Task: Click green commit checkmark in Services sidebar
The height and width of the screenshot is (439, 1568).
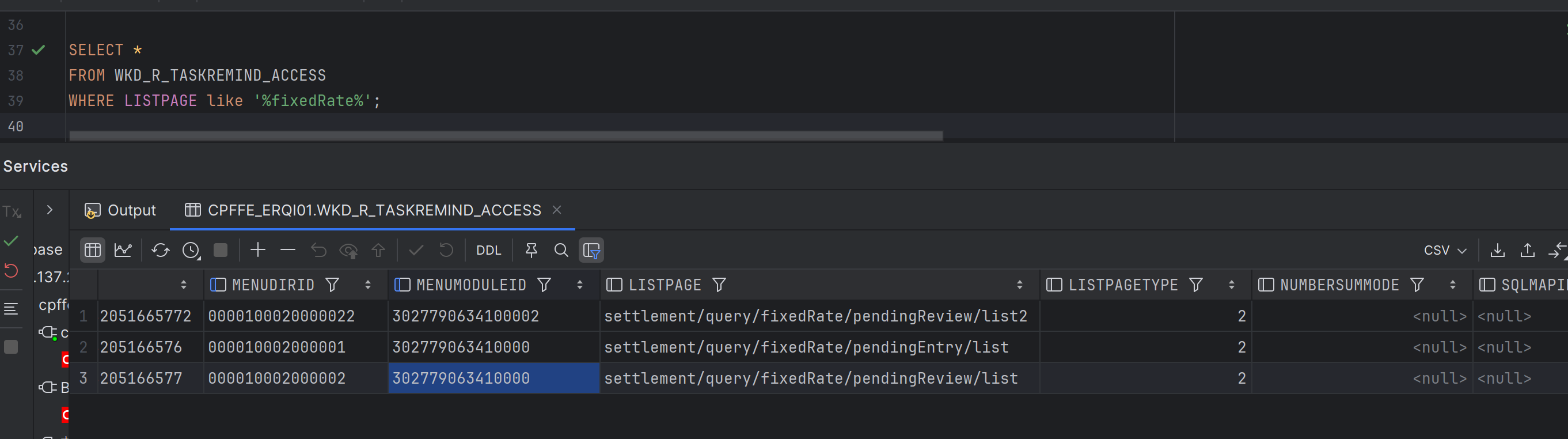Action: [x=11, y=241]
